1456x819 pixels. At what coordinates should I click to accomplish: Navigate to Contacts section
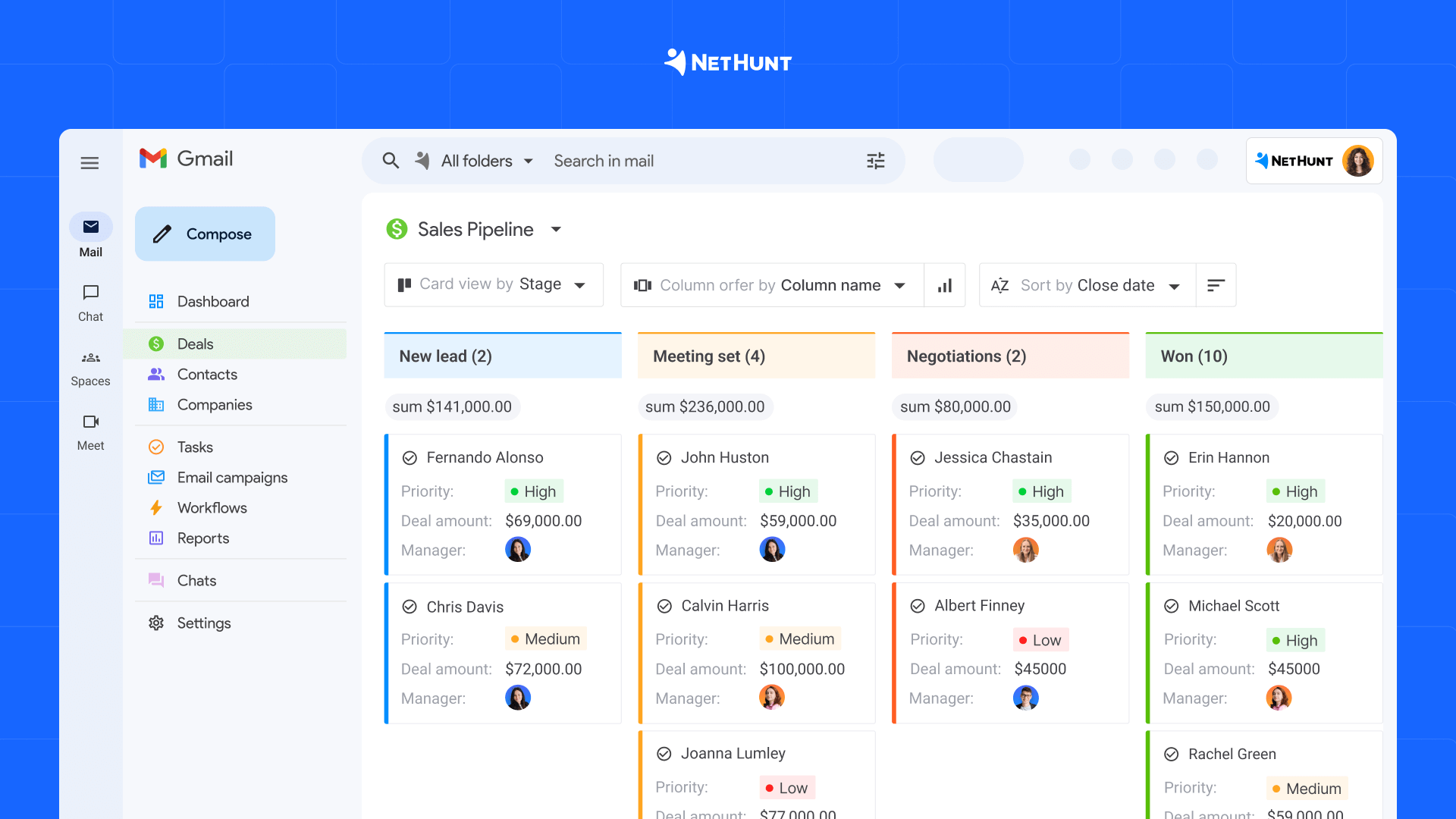coord(206,374)
